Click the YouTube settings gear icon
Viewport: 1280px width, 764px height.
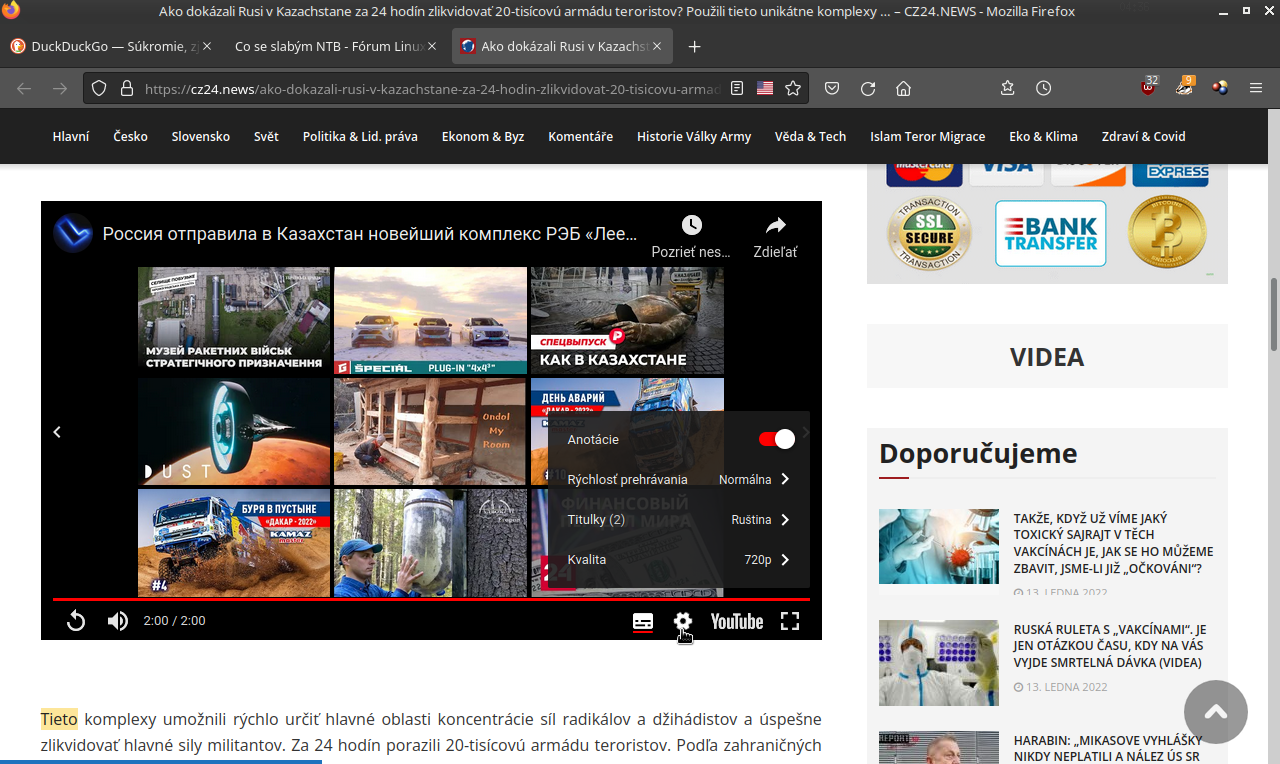[683, 621]
